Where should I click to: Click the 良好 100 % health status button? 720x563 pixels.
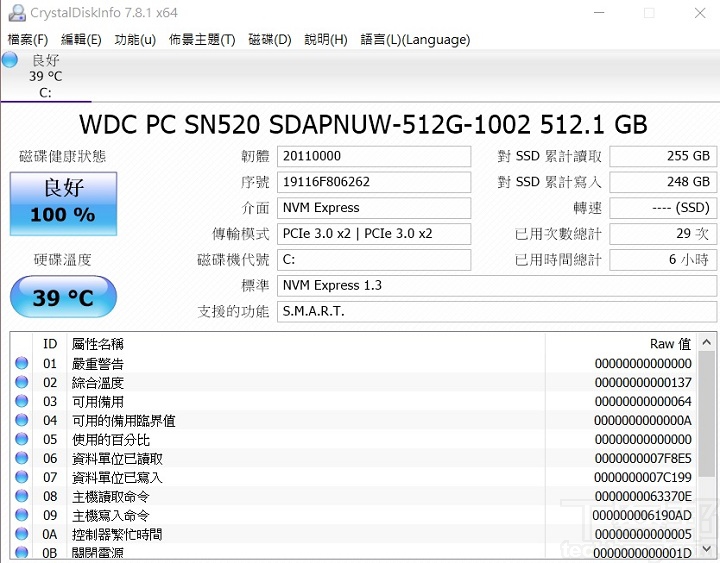click(x=63, y=203)
